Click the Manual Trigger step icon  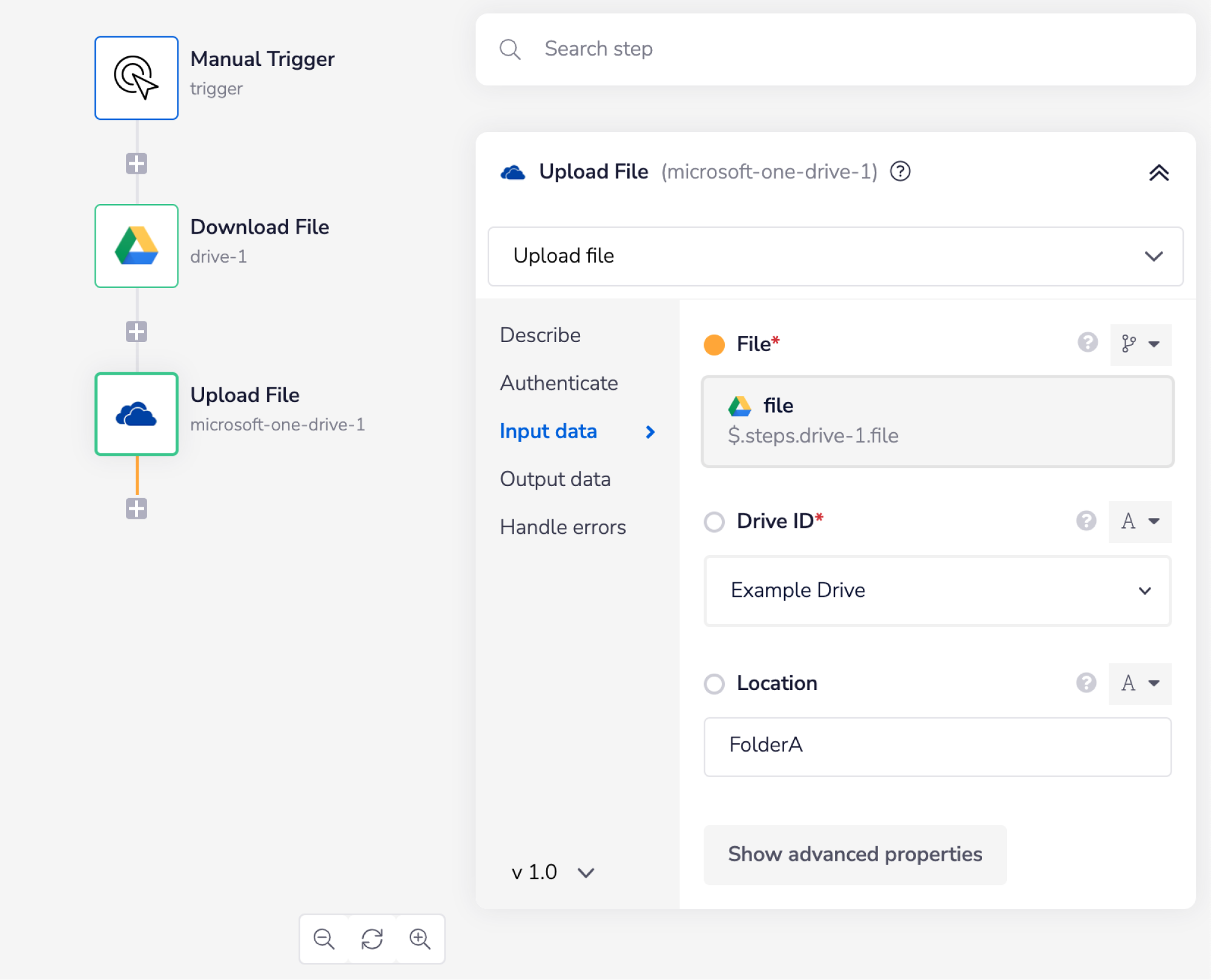click(x=136, y=77)
